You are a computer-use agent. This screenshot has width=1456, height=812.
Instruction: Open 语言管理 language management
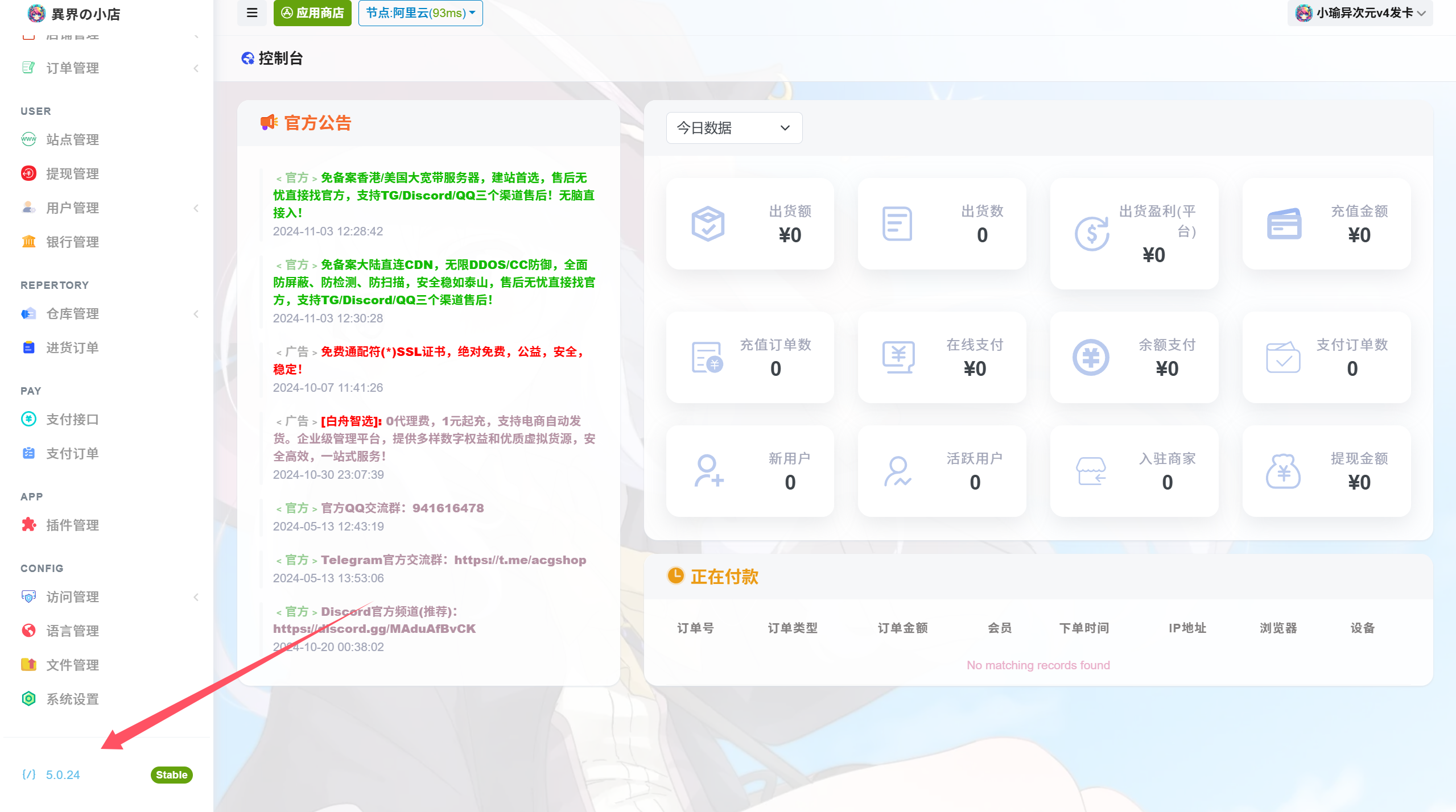pos(72,631)
